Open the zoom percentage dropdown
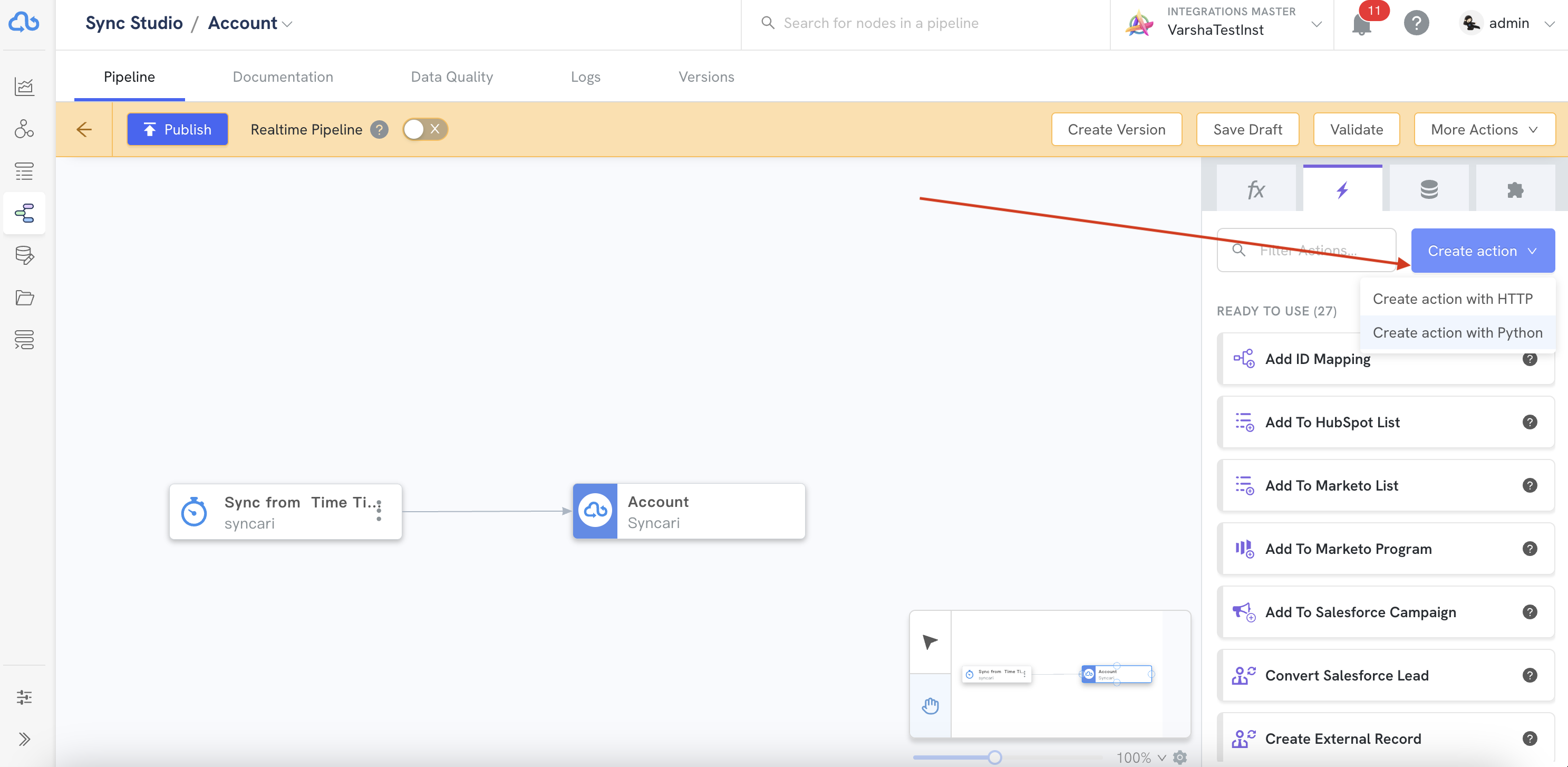1568x767 pixels. tap(1141, 758)
